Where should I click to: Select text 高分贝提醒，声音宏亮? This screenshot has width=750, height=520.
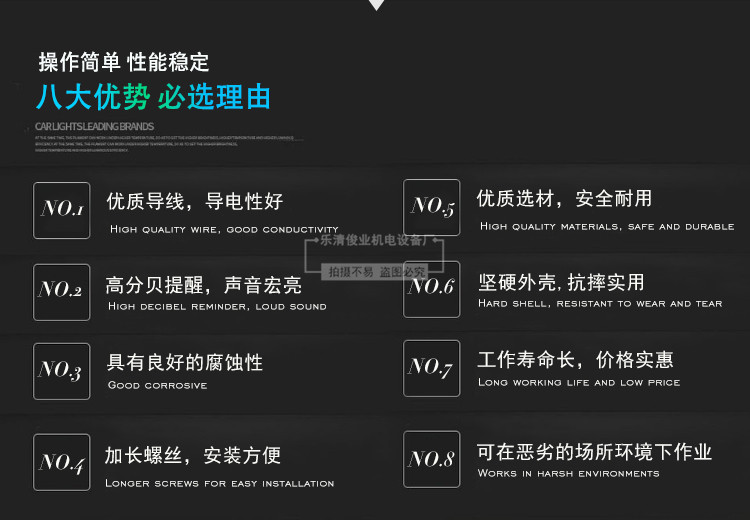click(203, 285)
